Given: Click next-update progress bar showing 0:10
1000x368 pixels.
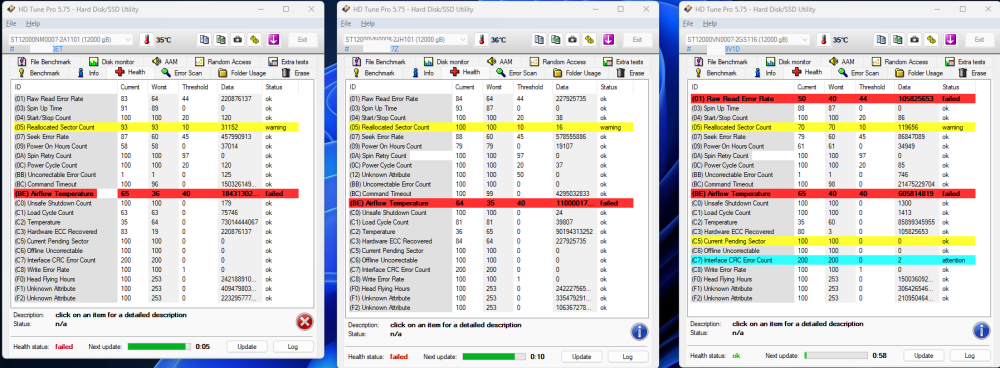Looking at the screenshot, I should (494, 356).
